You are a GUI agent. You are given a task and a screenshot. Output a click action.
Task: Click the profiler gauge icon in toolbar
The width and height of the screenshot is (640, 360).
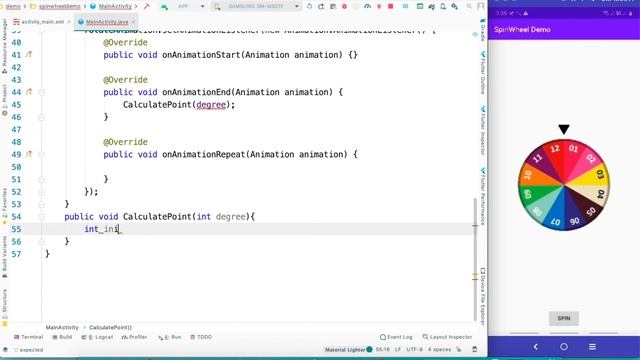367,6
